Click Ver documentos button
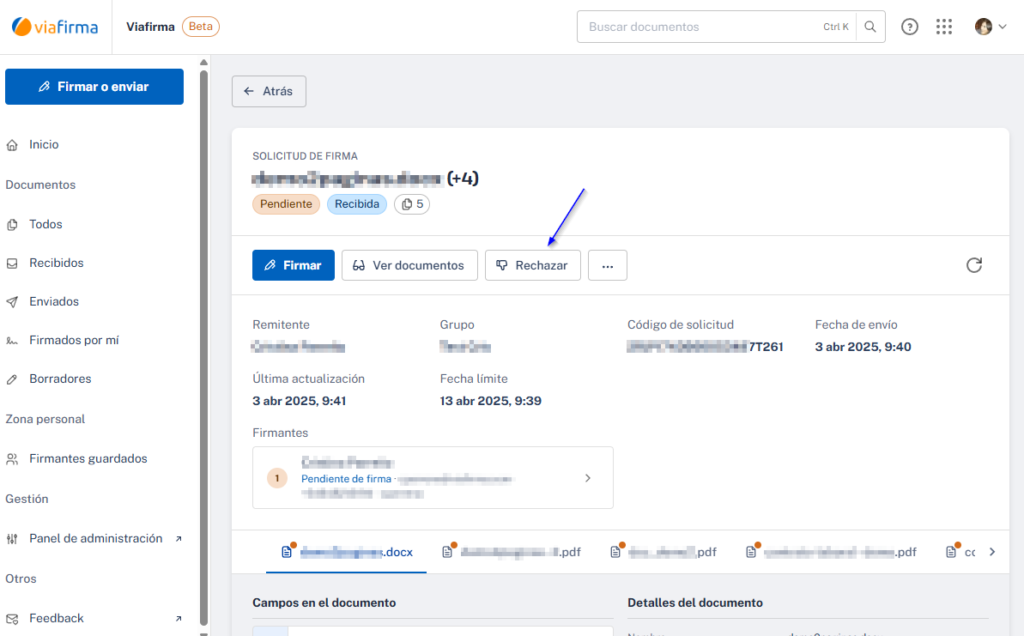Screen dimensions: 1024x636 409,266
